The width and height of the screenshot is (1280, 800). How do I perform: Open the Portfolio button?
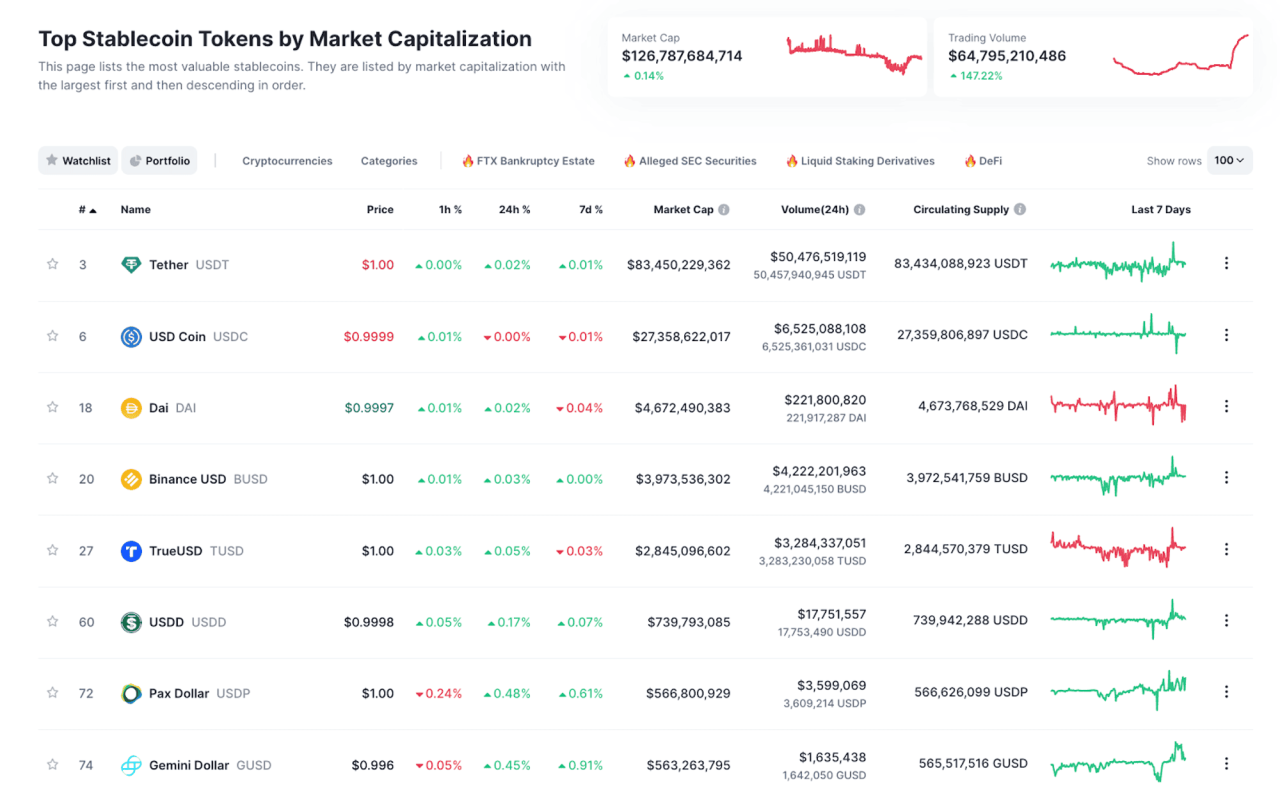160,160
